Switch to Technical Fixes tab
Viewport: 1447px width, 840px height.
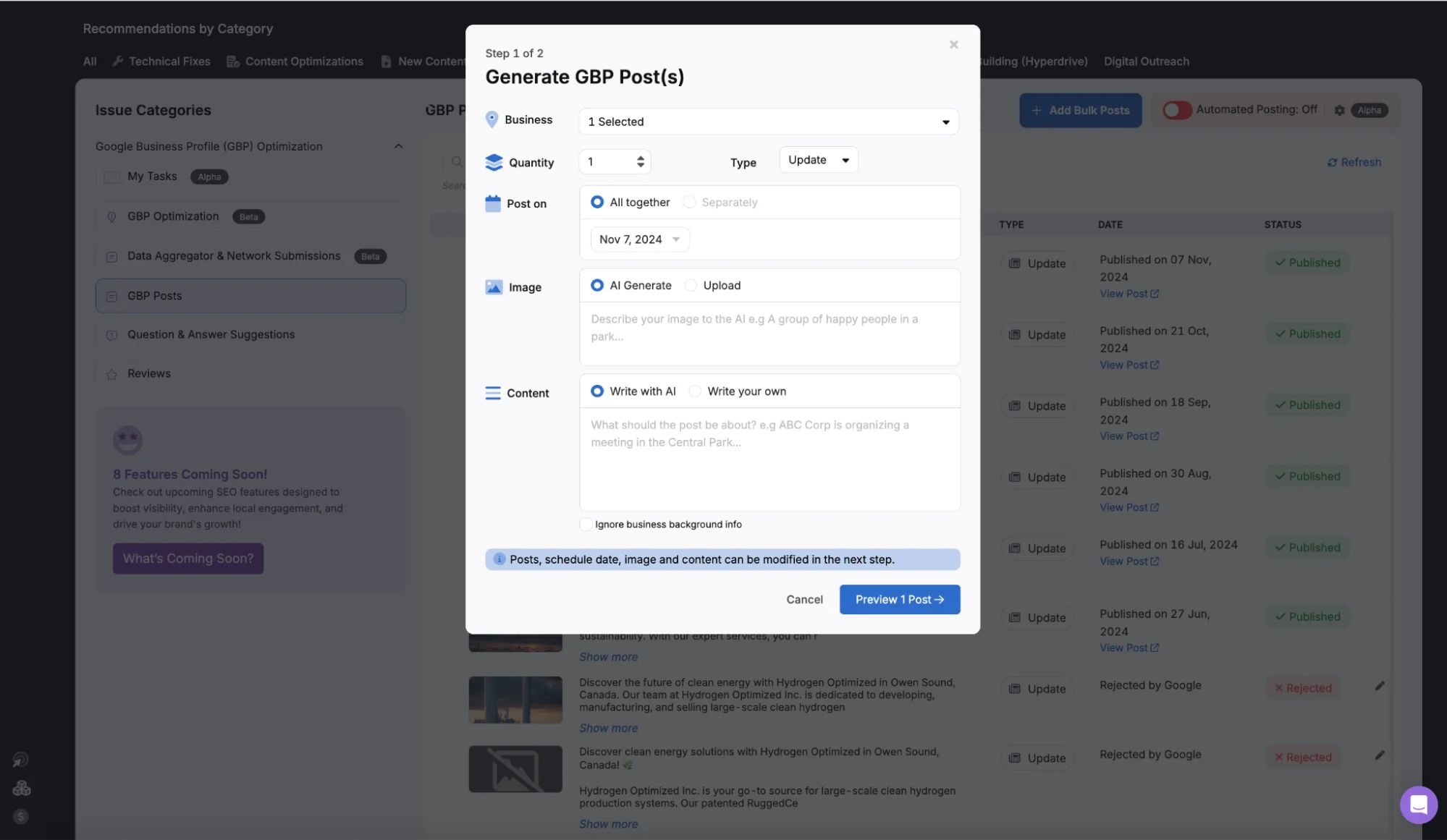(169, 61)
